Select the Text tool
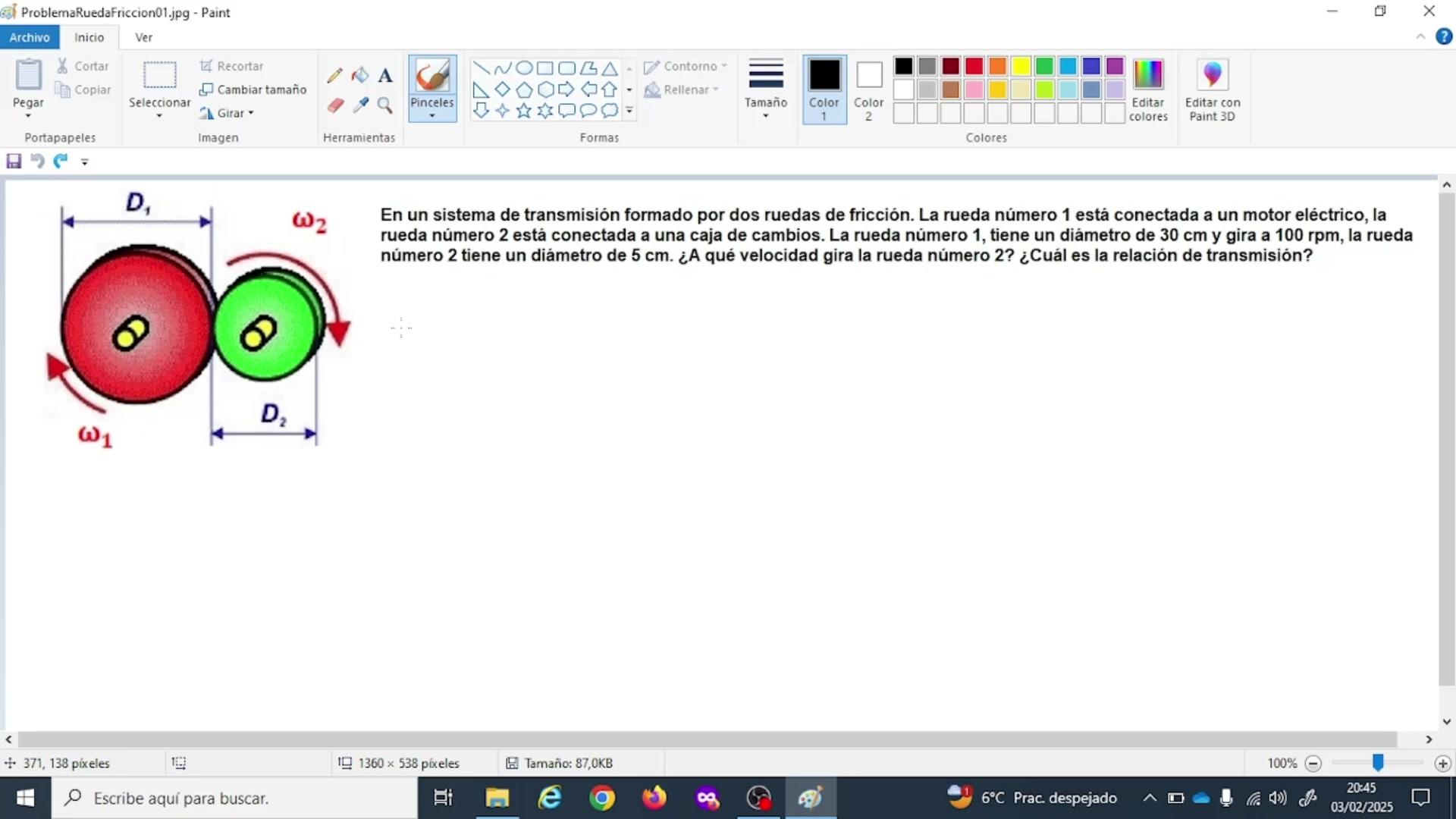This screenshot has height=819, width=1456. 385,75
